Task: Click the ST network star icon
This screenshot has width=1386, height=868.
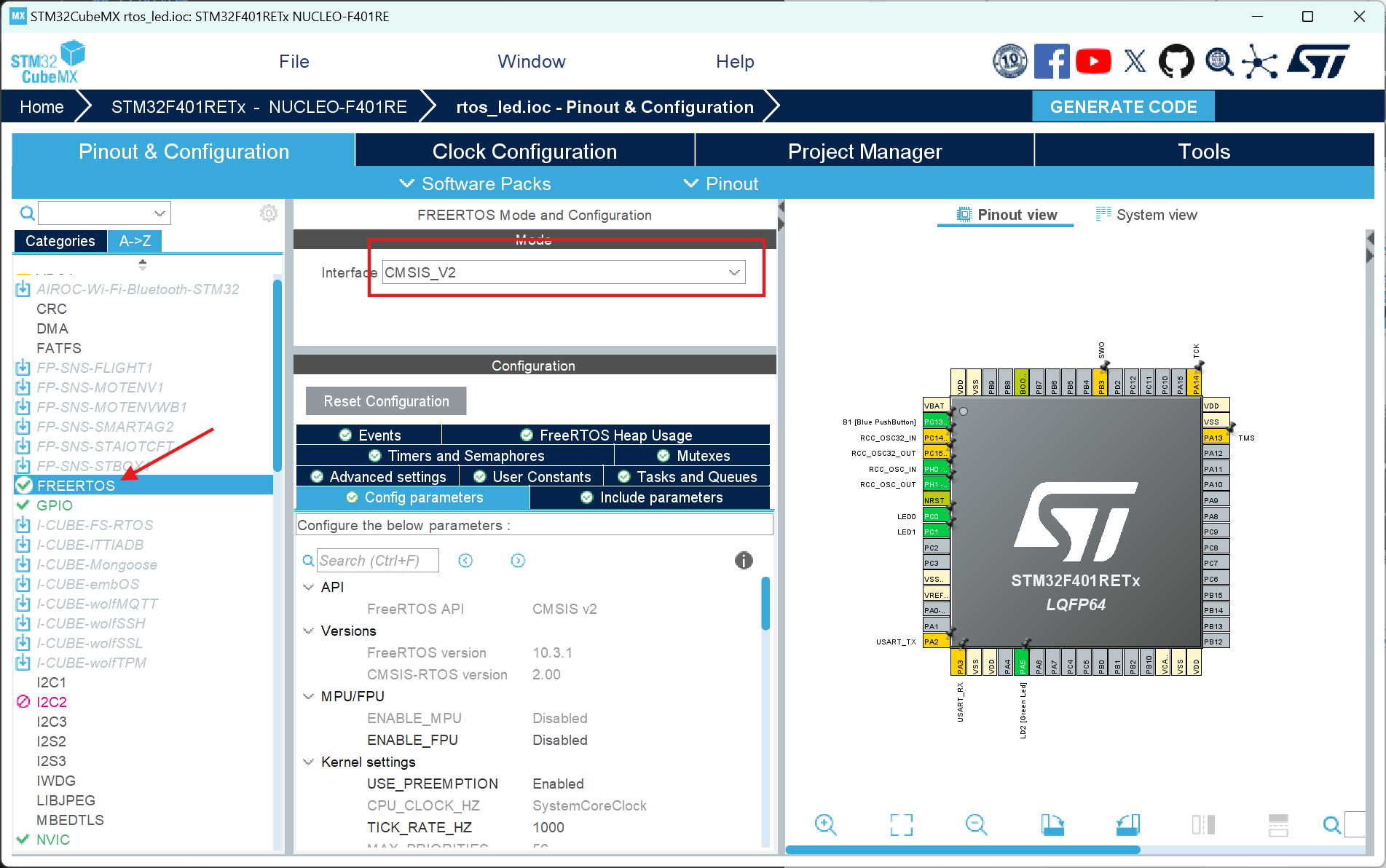Action: click(x=1260, y=61)
